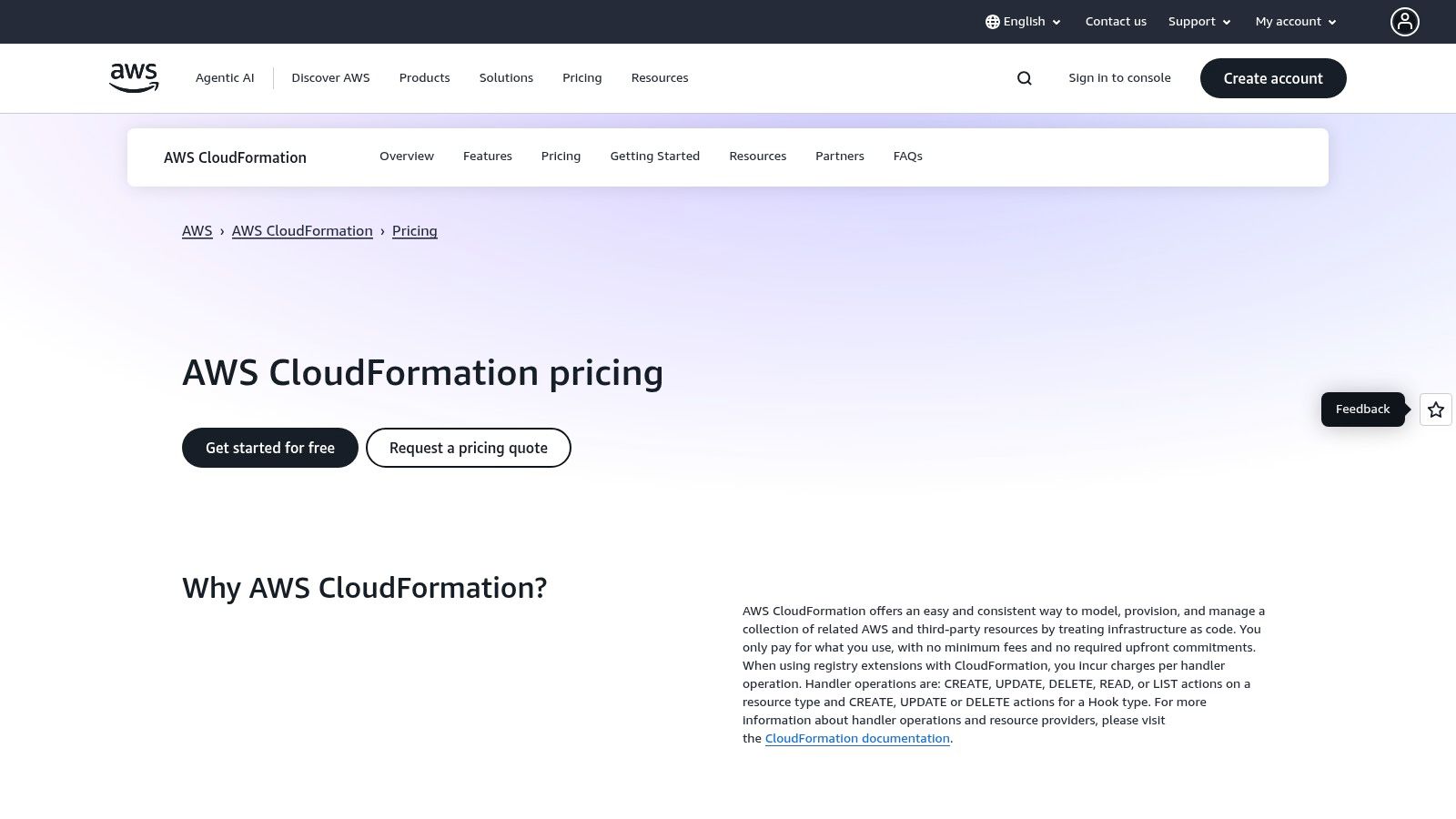Open the CloudFormation documentation link
The image size is (1456, 819).
tap(857, 739)
